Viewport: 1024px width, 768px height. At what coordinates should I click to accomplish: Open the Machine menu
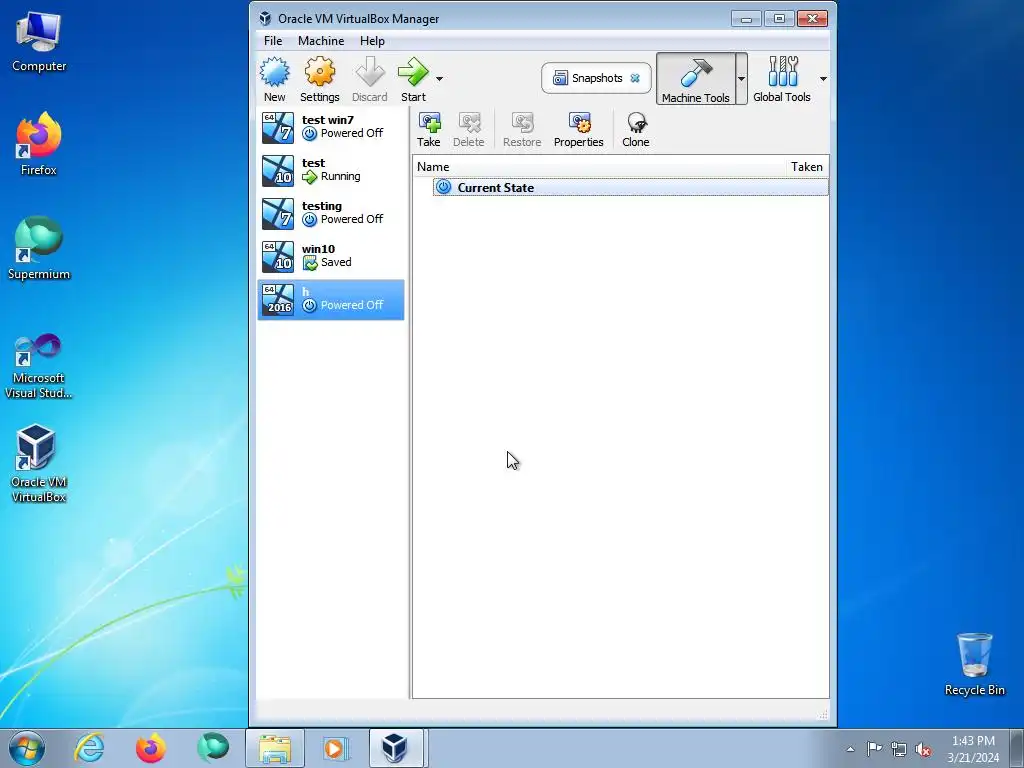[x=321, y=40]
